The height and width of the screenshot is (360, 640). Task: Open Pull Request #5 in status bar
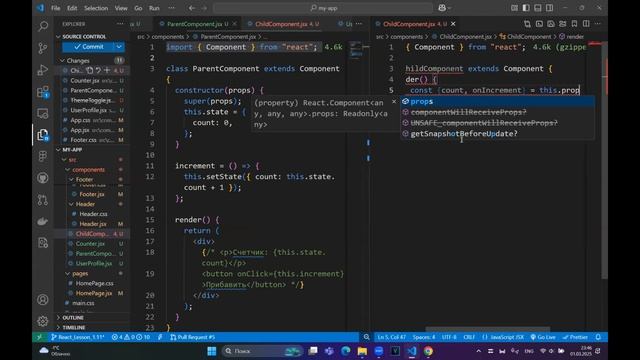click(x=192, y=337)
